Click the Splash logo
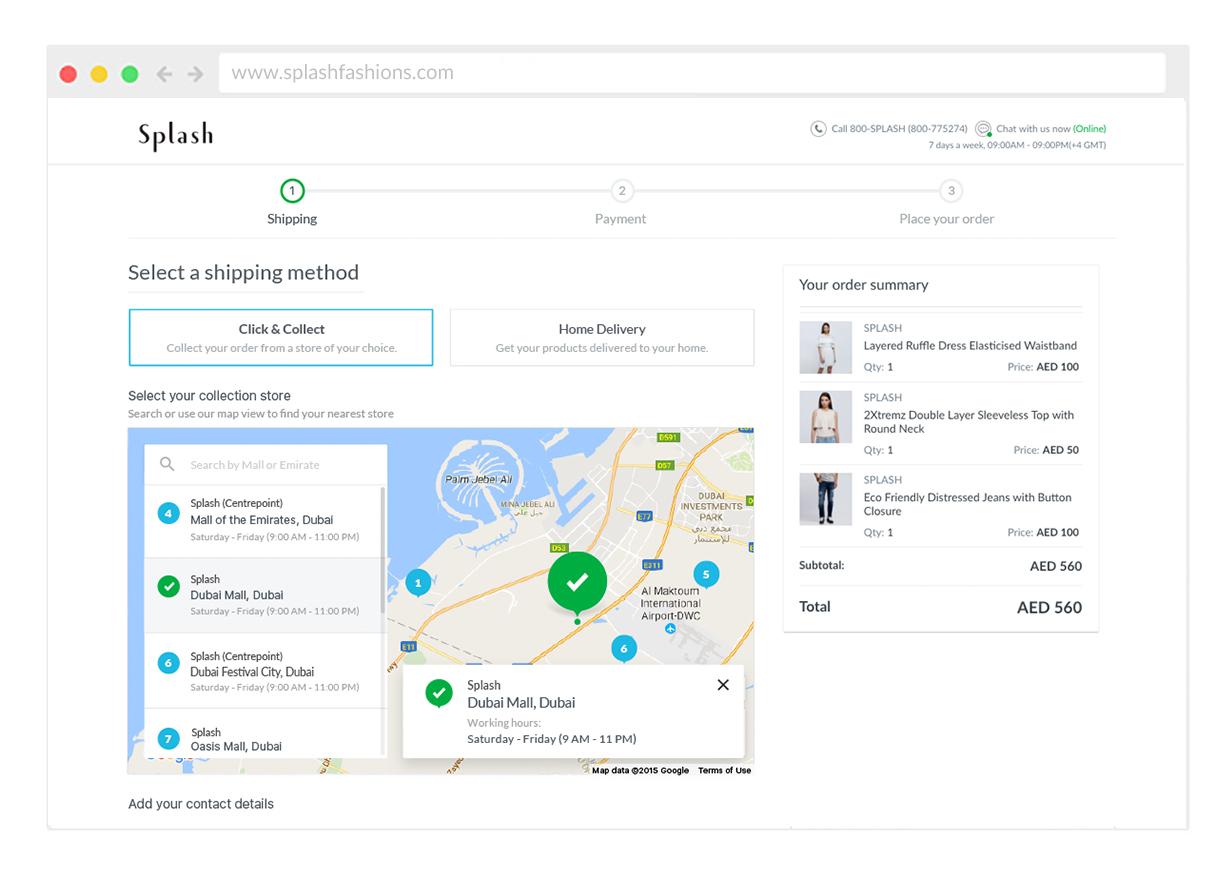 (x=175, y=136)
